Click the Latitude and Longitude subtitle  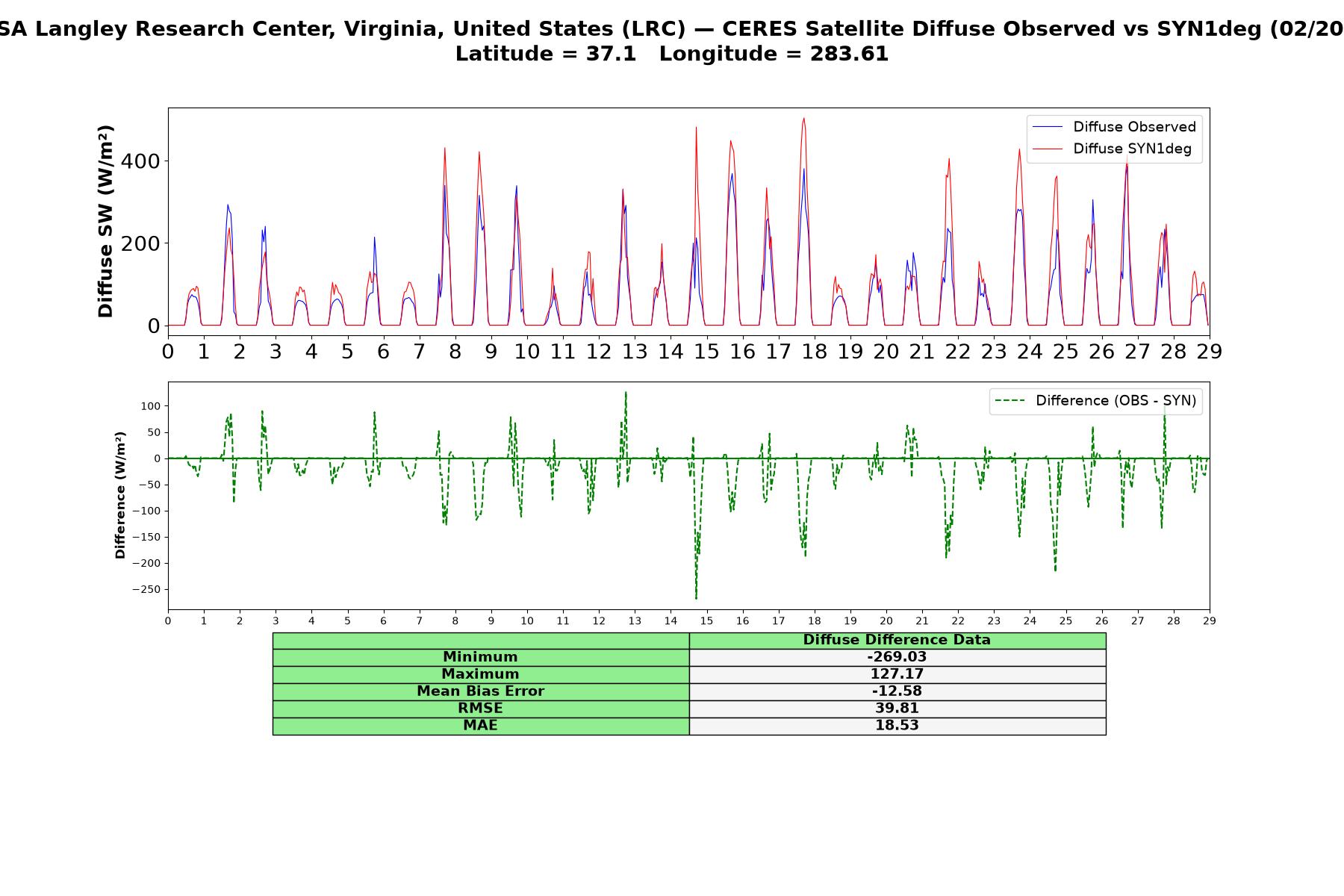point(672,54)
